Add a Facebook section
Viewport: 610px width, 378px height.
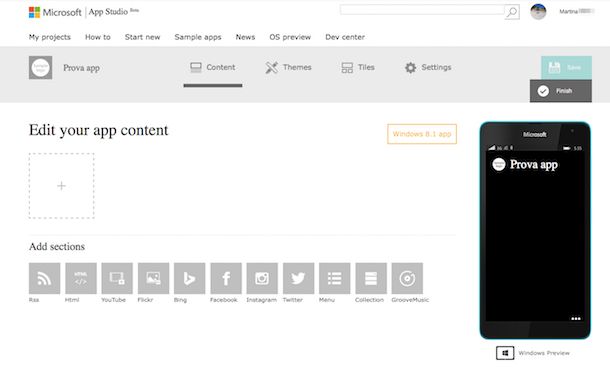[x=226, y=278]
